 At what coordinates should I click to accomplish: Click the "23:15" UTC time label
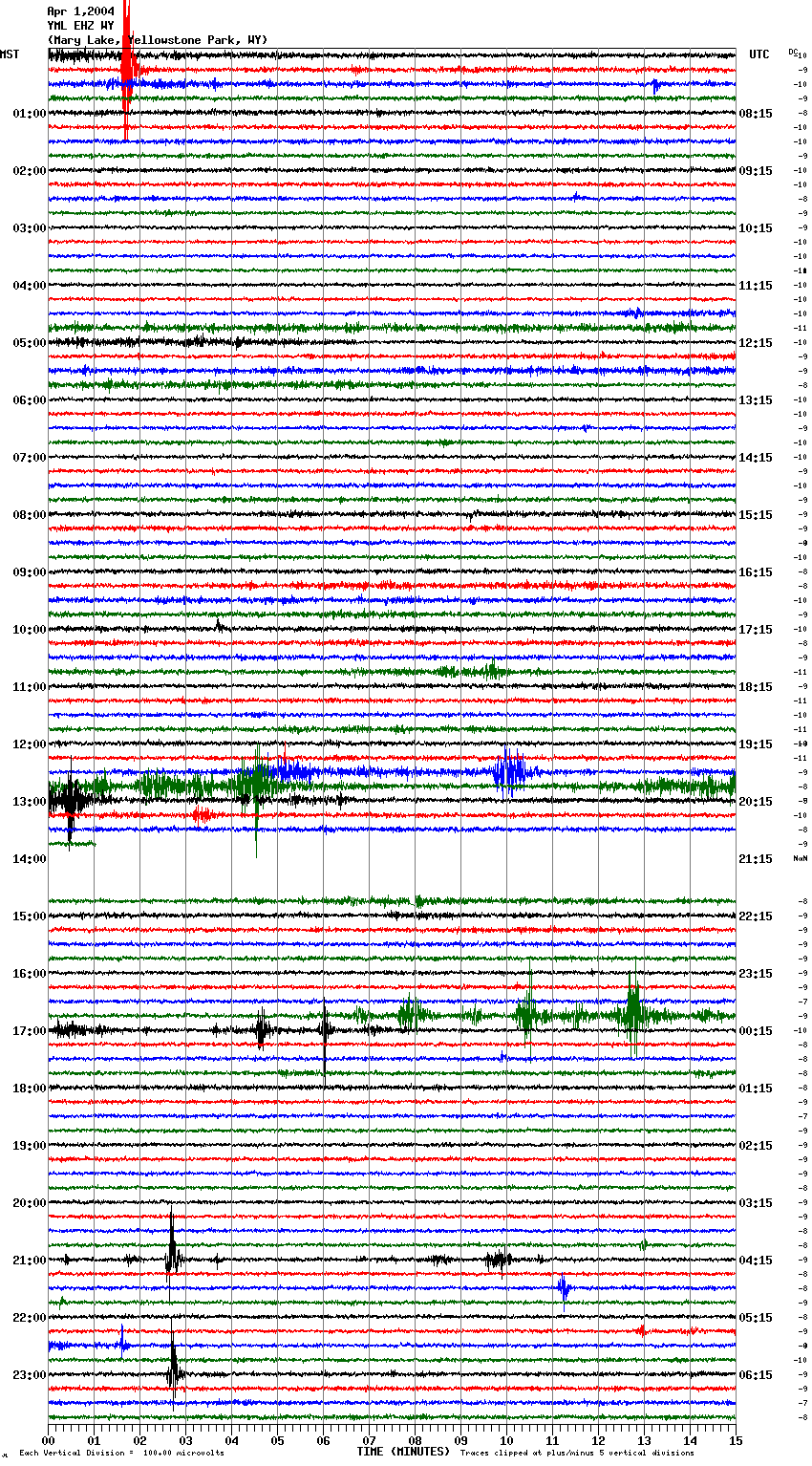pos(756,974)
